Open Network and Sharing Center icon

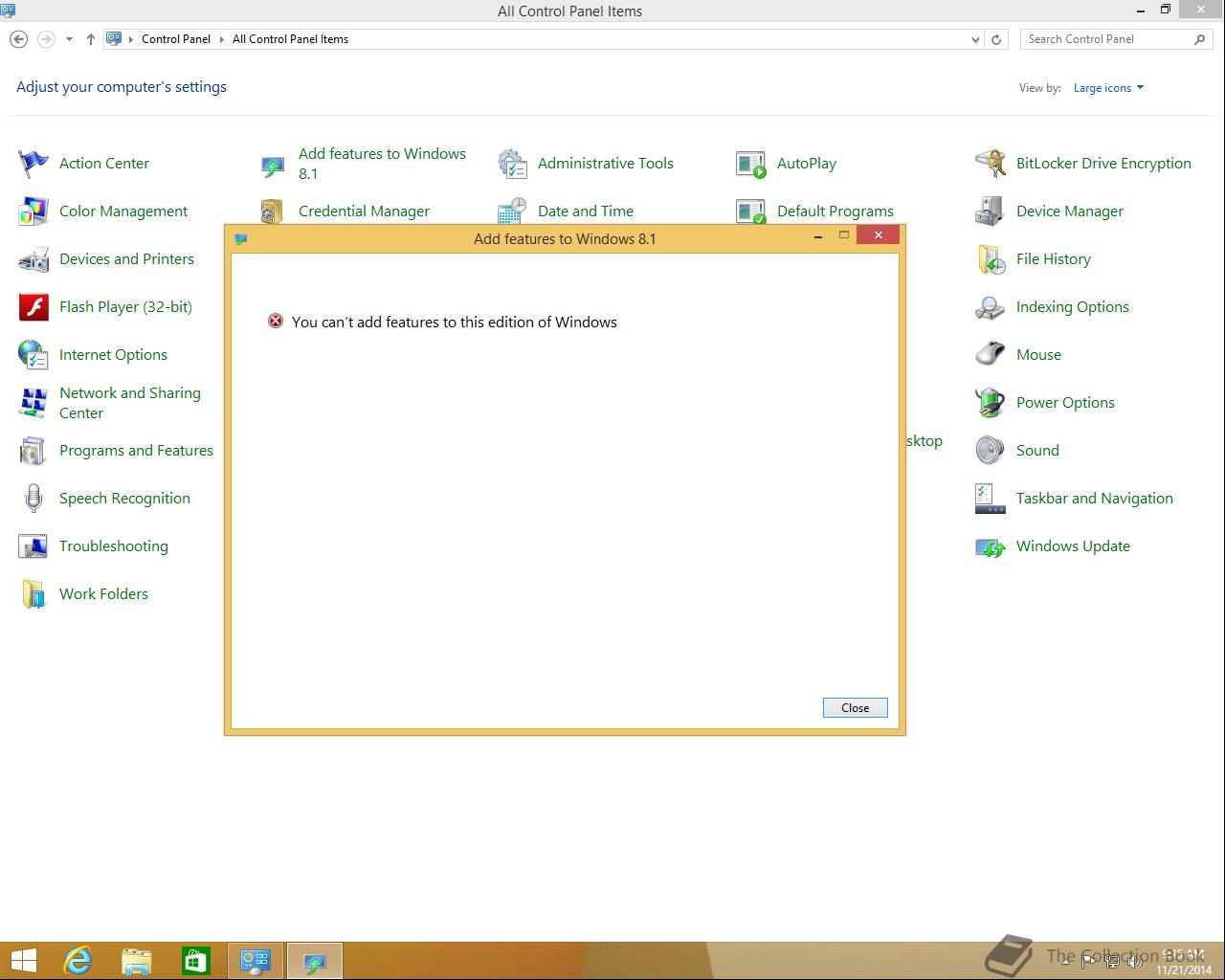[x=33, y=403]
